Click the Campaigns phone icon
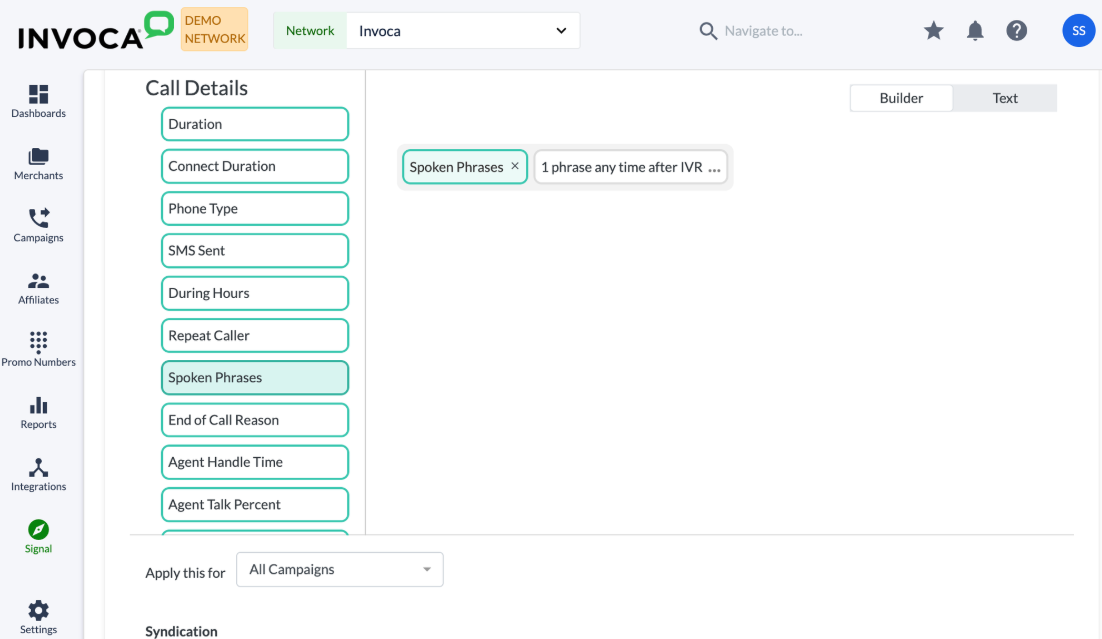 coord(38,222)
